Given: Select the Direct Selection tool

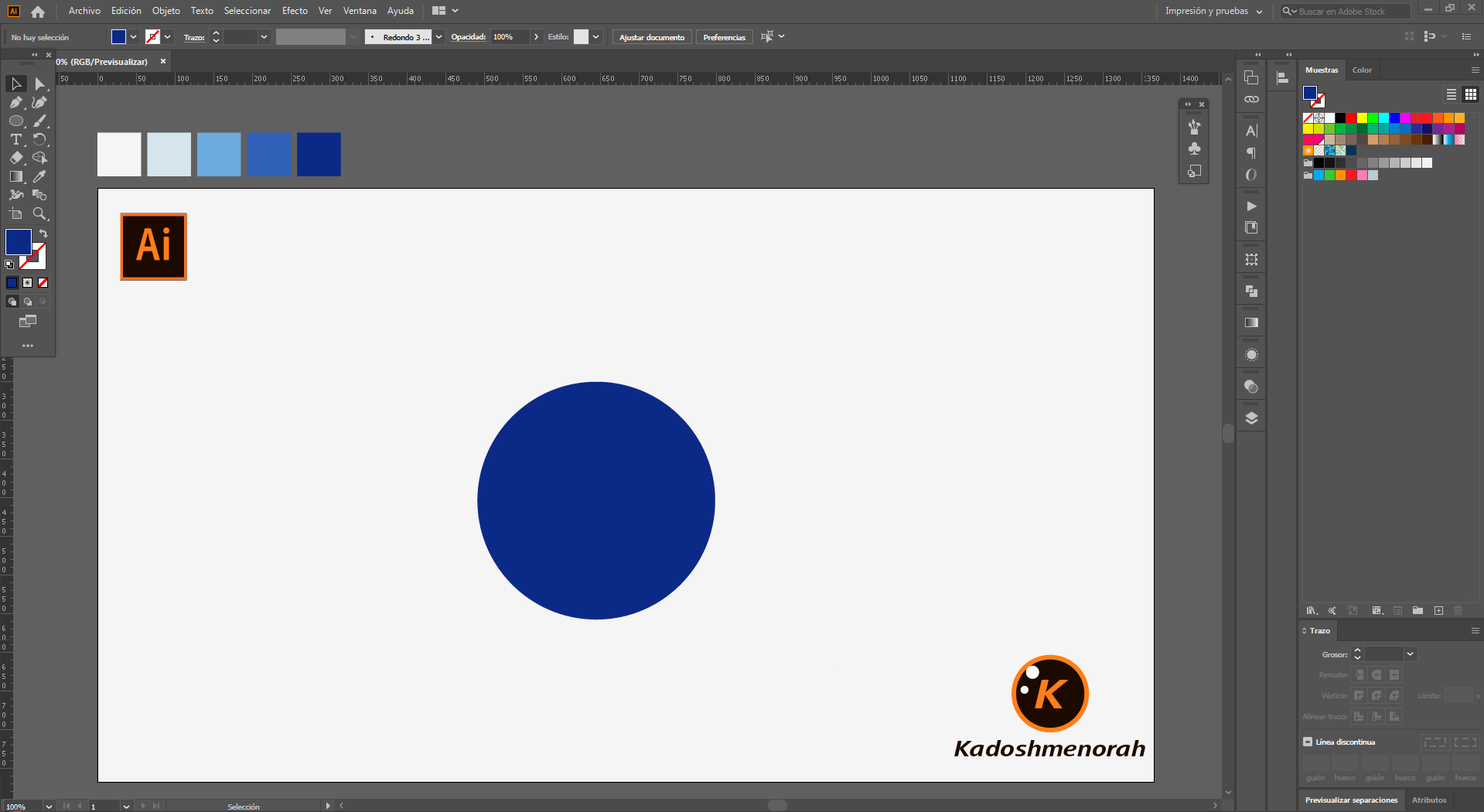Looking at the screenshot, I should coord(39,84).
